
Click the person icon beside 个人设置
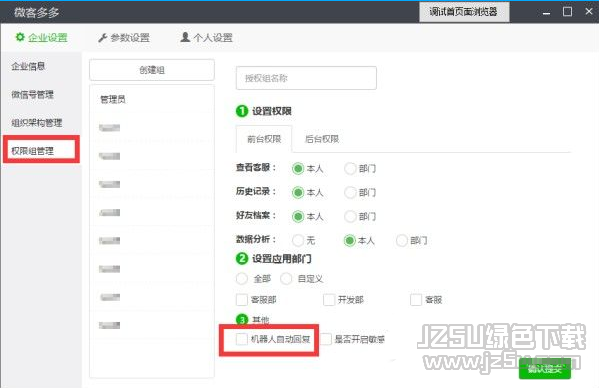click(185, 37)
